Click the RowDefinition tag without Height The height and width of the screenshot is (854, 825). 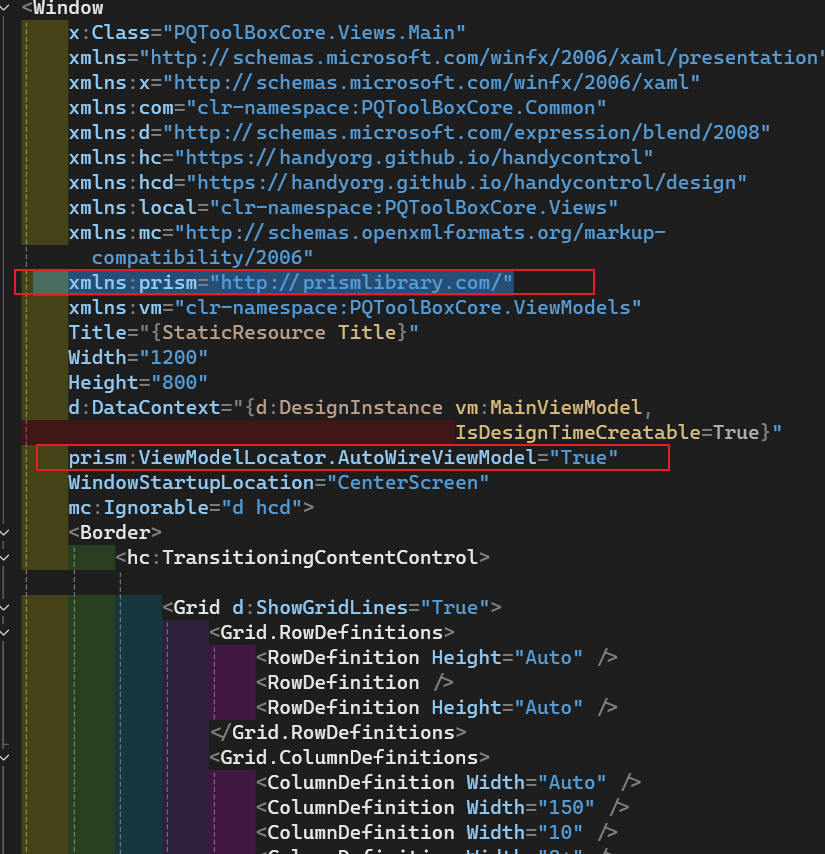point(355,683)
